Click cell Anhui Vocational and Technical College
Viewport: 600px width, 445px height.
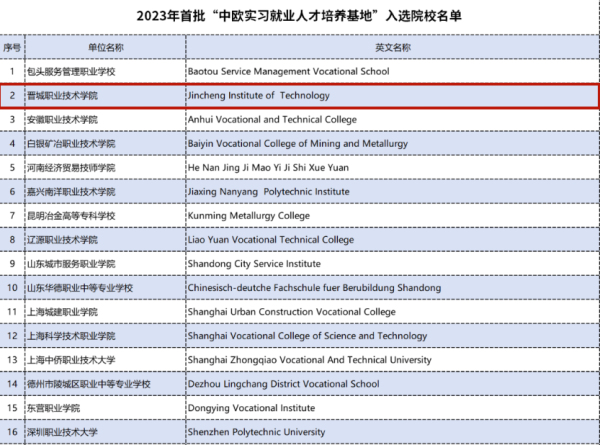point(393,119)
